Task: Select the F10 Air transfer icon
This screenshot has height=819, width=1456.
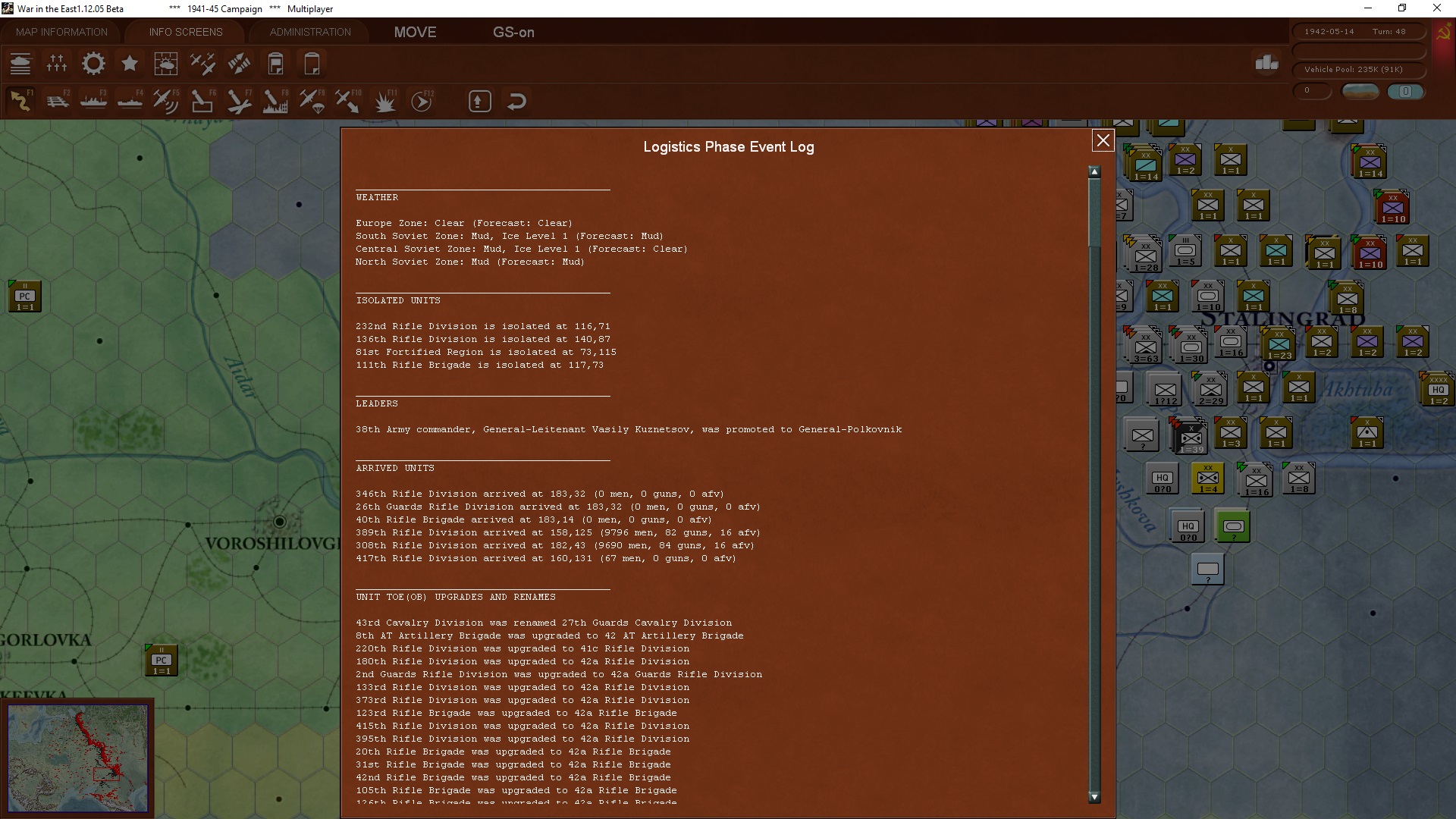Action: click(348, 101)
